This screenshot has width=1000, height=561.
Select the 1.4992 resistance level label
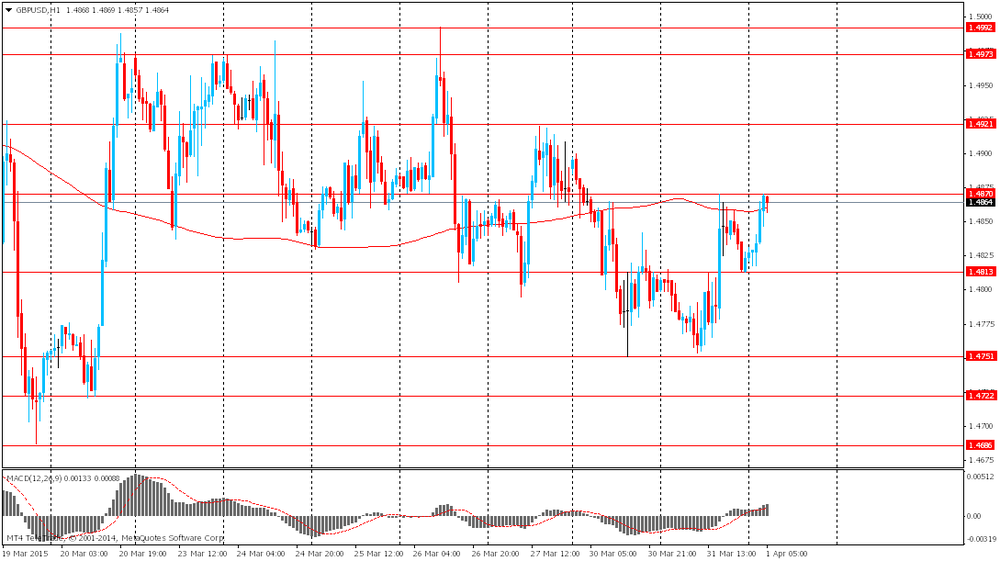point(980,28)
